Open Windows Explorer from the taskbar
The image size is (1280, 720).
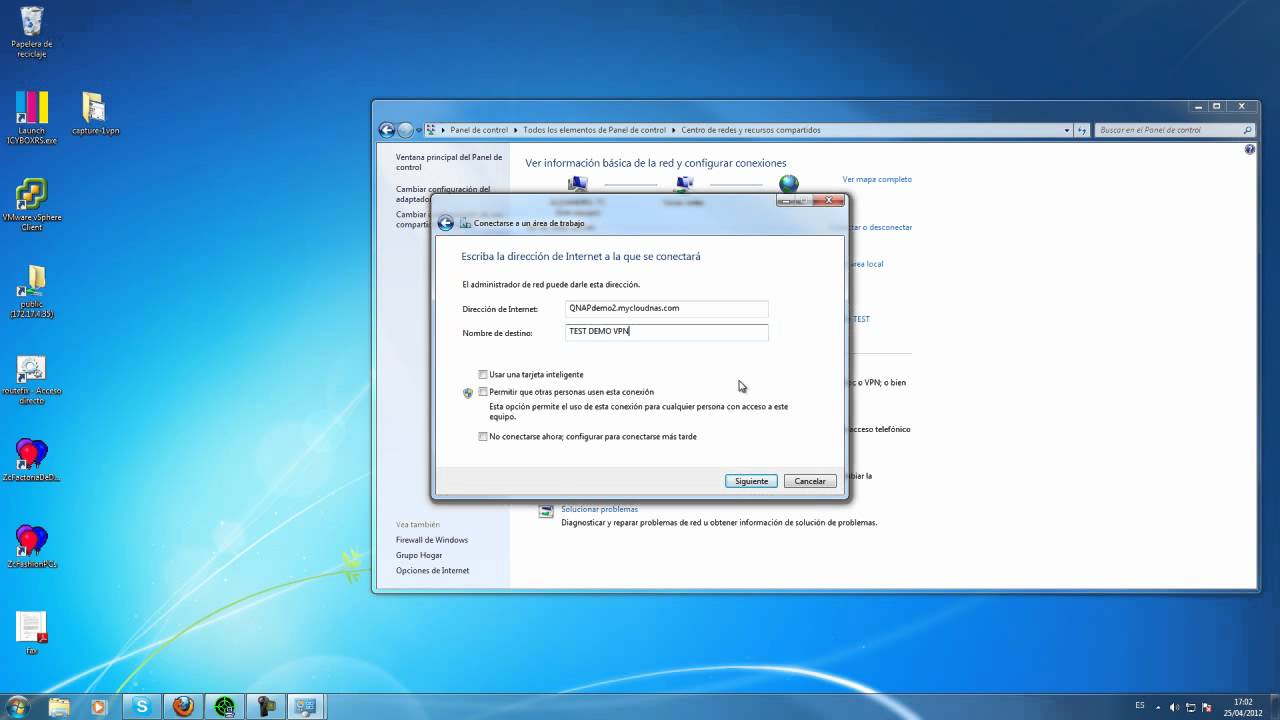click(59, 707)
